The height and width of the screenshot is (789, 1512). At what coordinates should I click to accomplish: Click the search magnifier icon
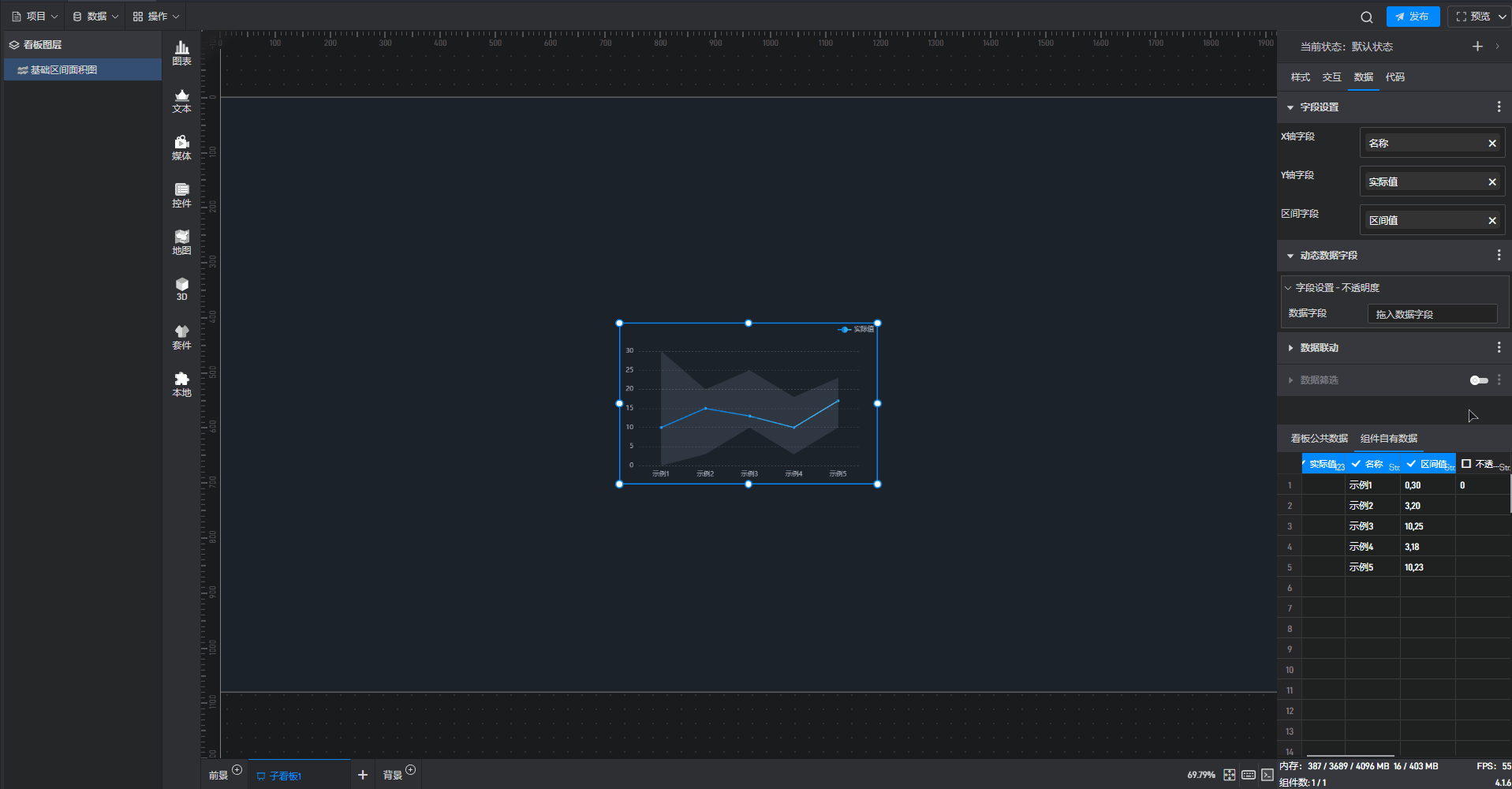click(x=1366, y=17)
